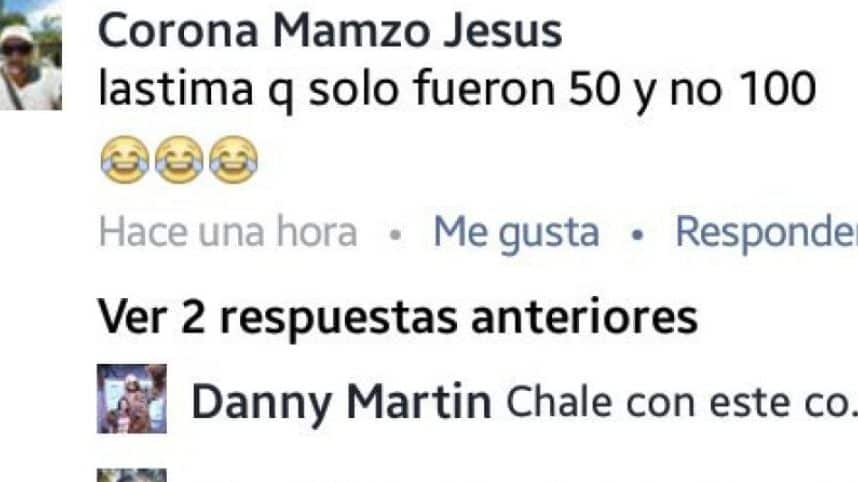Click the word 'anteriores' in replies expander
This screenshot has height=482, width=858.
[x=584, y=316]
